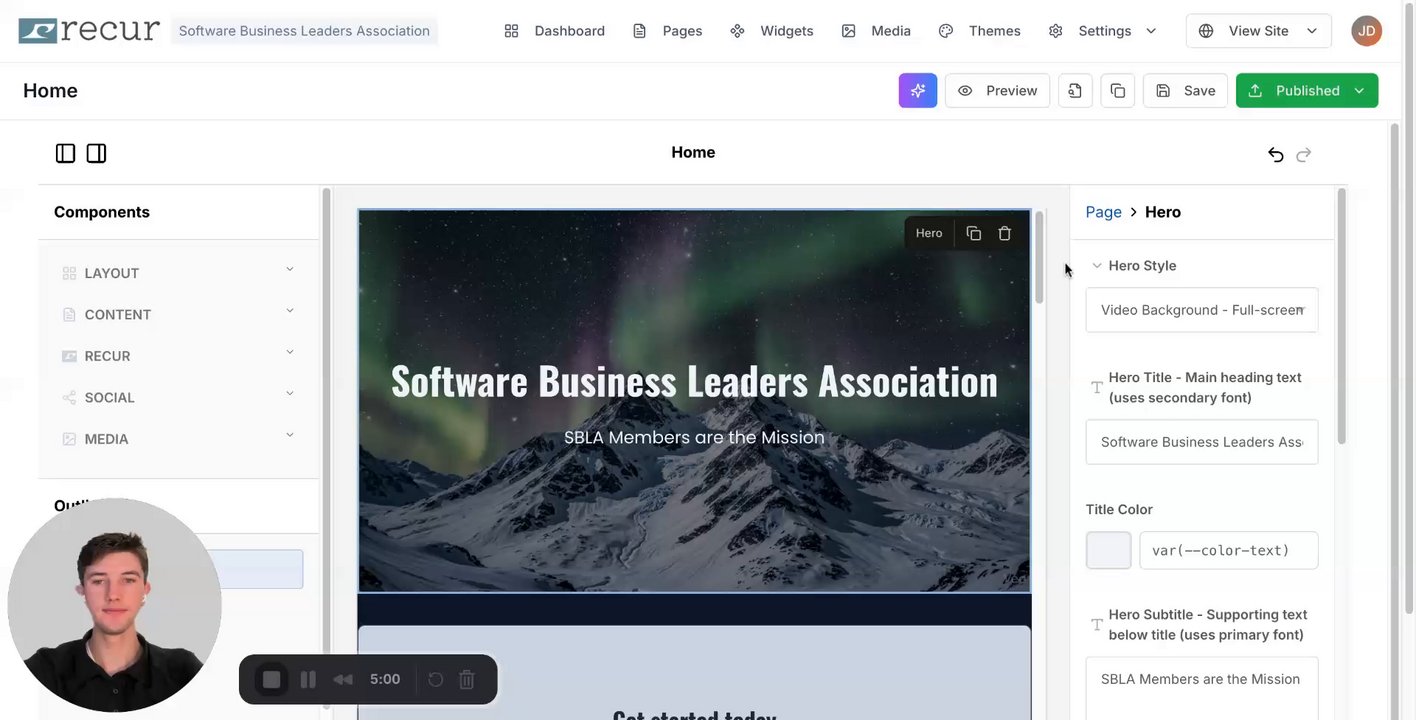
Task: Open the Dashboard page
Action: tap(555, 31)
